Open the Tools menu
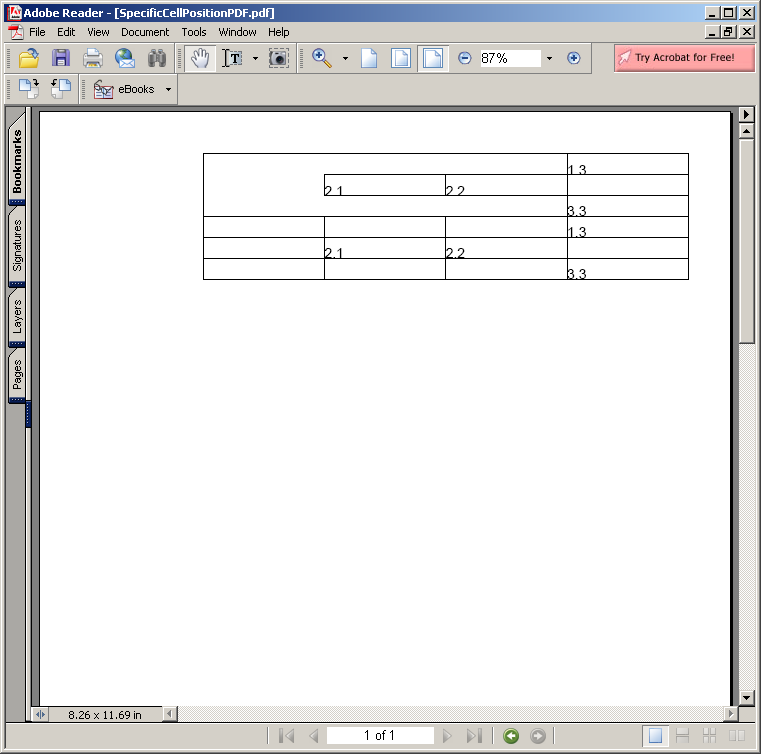Screen dimensions: 761x754 tap(194, 32)
